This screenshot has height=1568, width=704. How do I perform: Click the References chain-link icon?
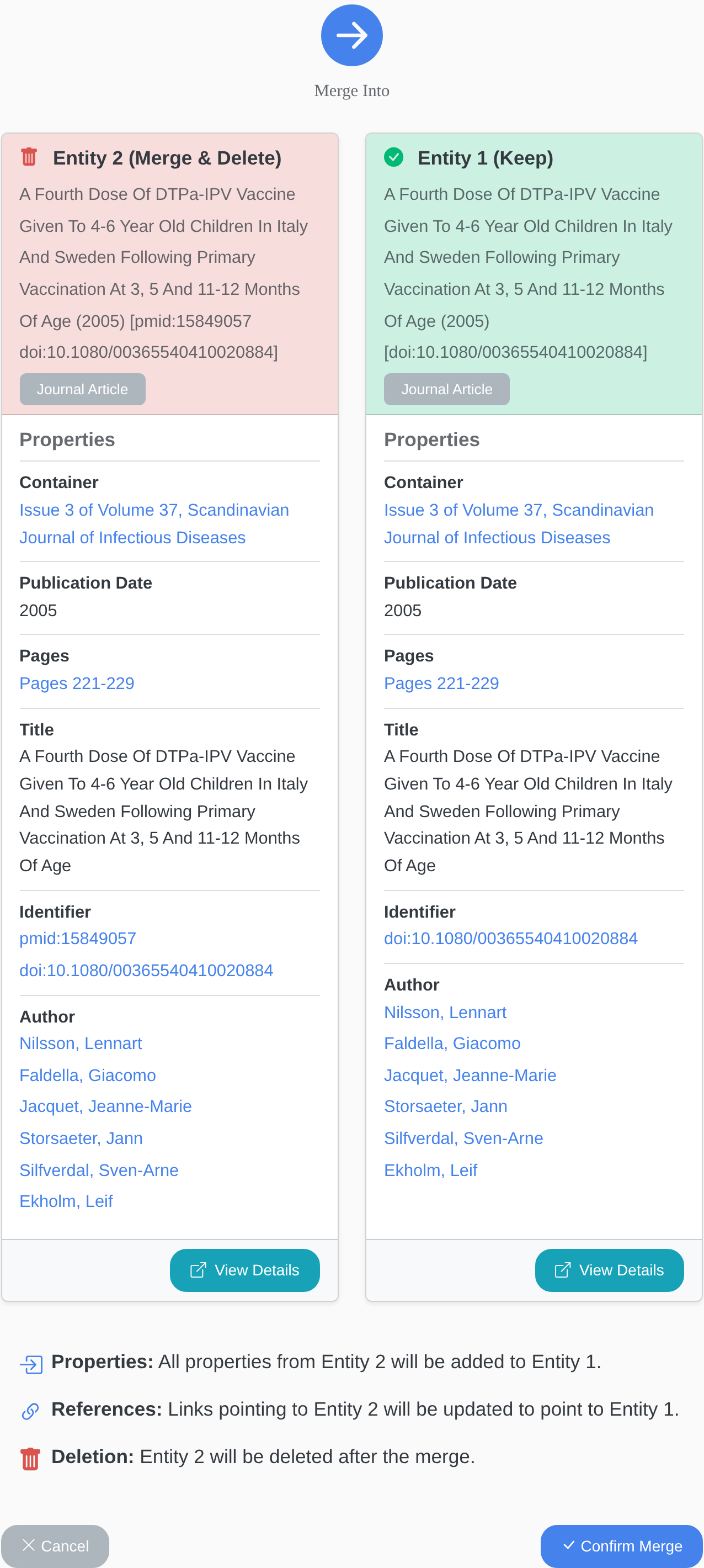tap(30, 1410)
